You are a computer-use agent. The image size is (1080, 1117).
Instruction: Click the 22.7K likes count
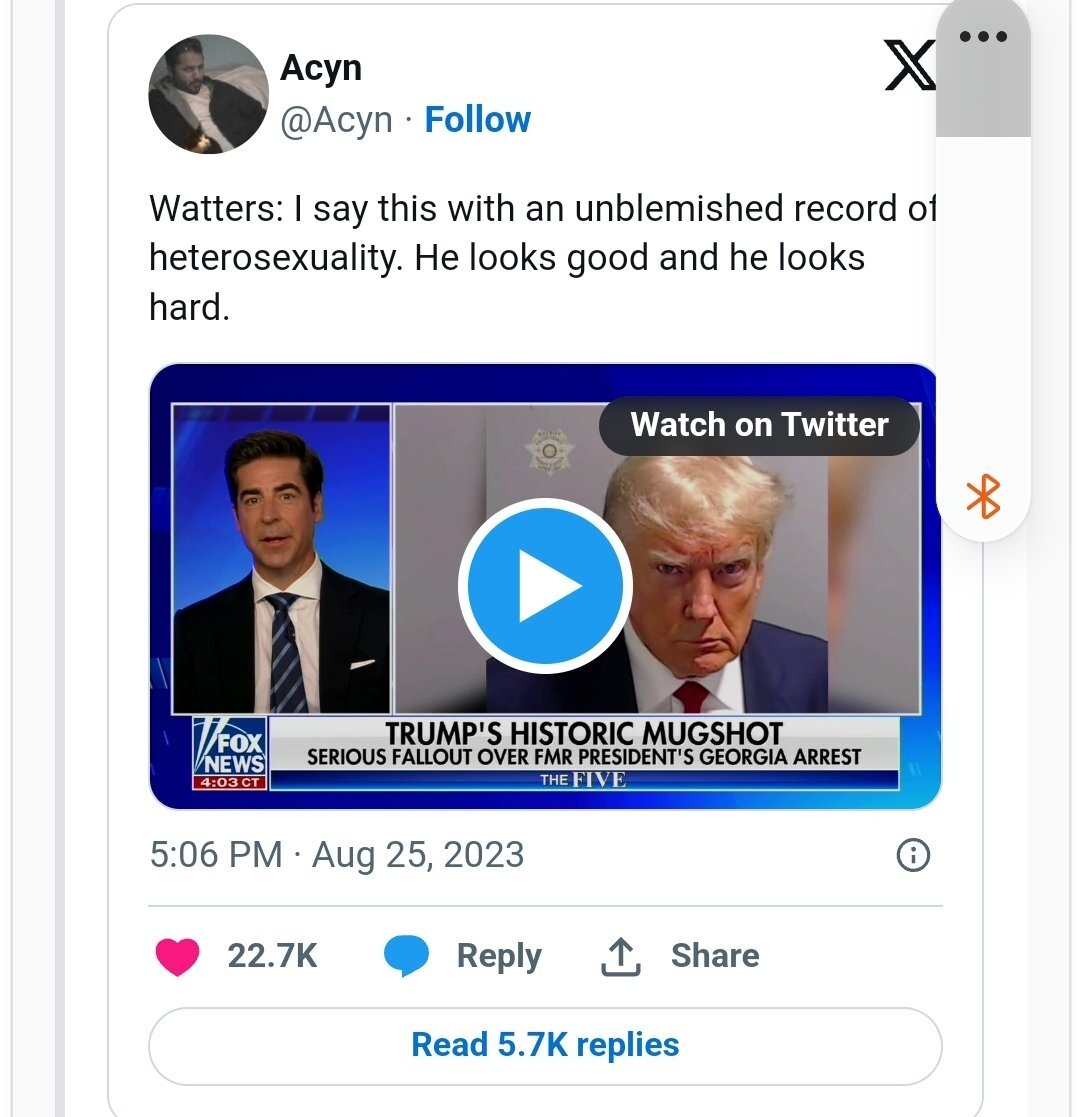(x=272, y=956)
